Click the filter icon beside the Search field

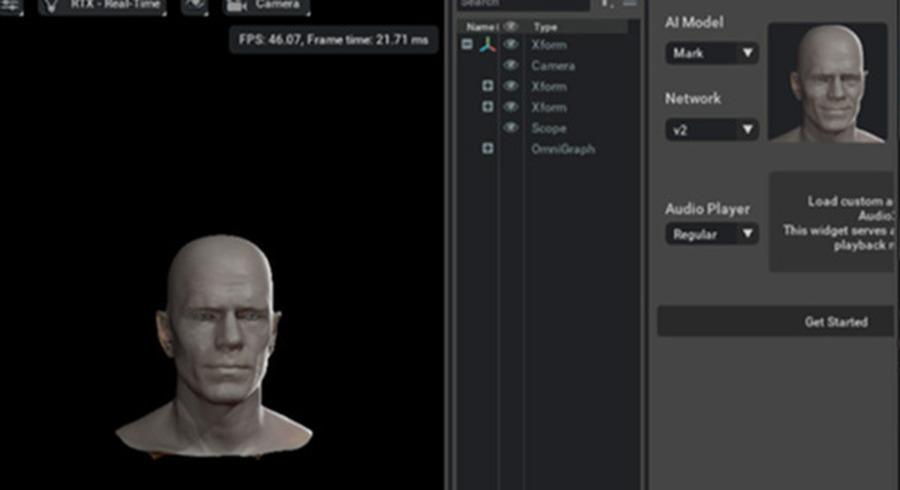[606, 4]
